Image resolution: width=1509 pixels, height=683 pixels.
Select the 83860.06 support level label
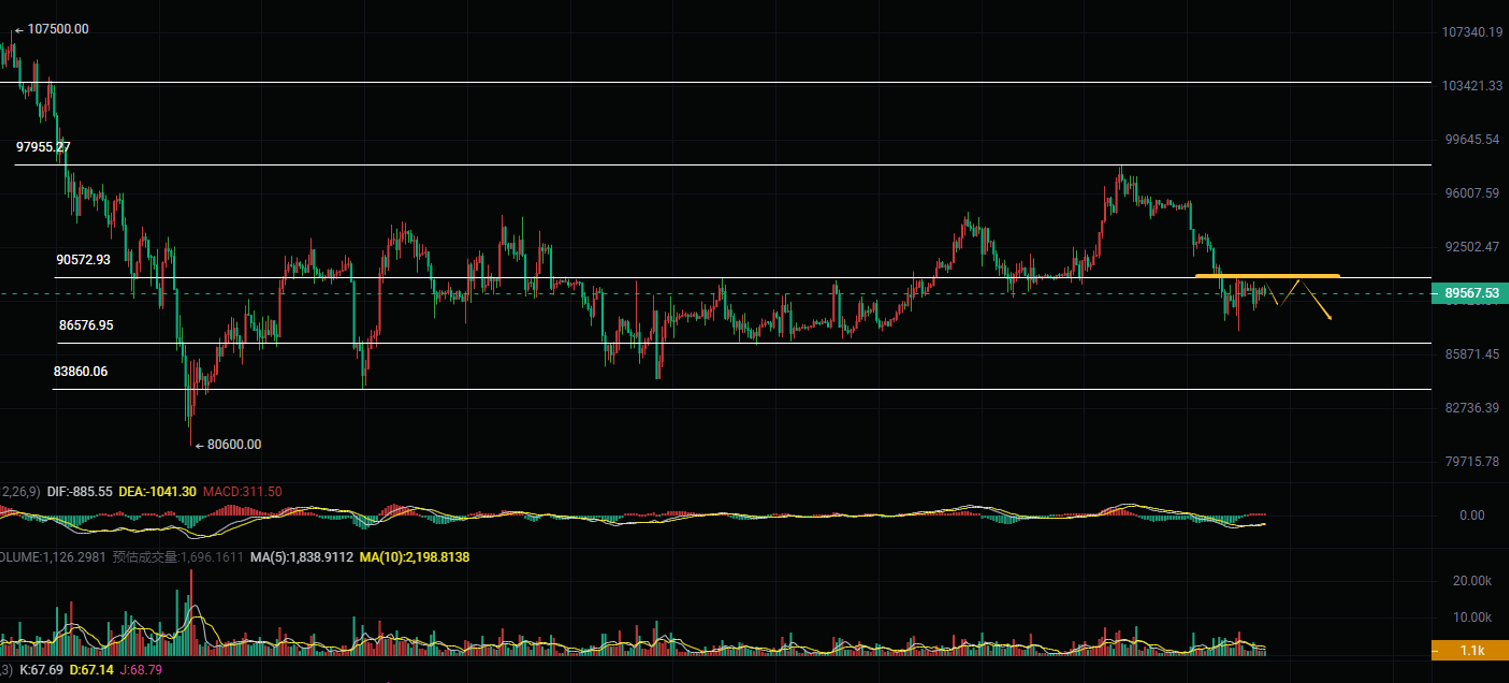click(81, 371)
